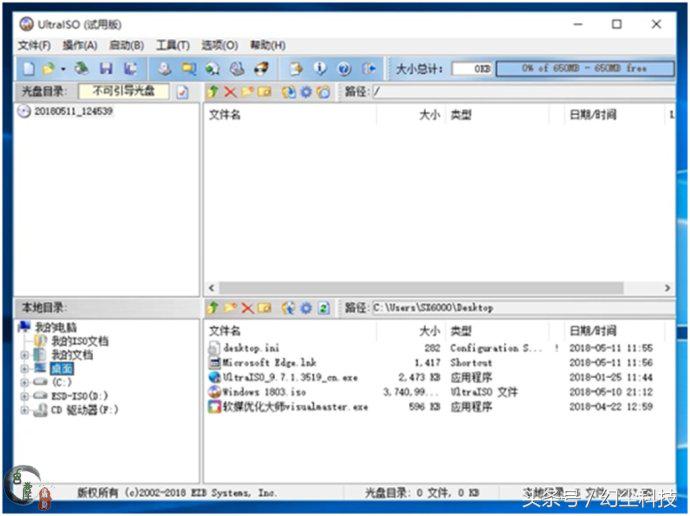Select 我的ISO文档 in local tree
The width and height of the screenshot is (690, 516).
(80, 341)
